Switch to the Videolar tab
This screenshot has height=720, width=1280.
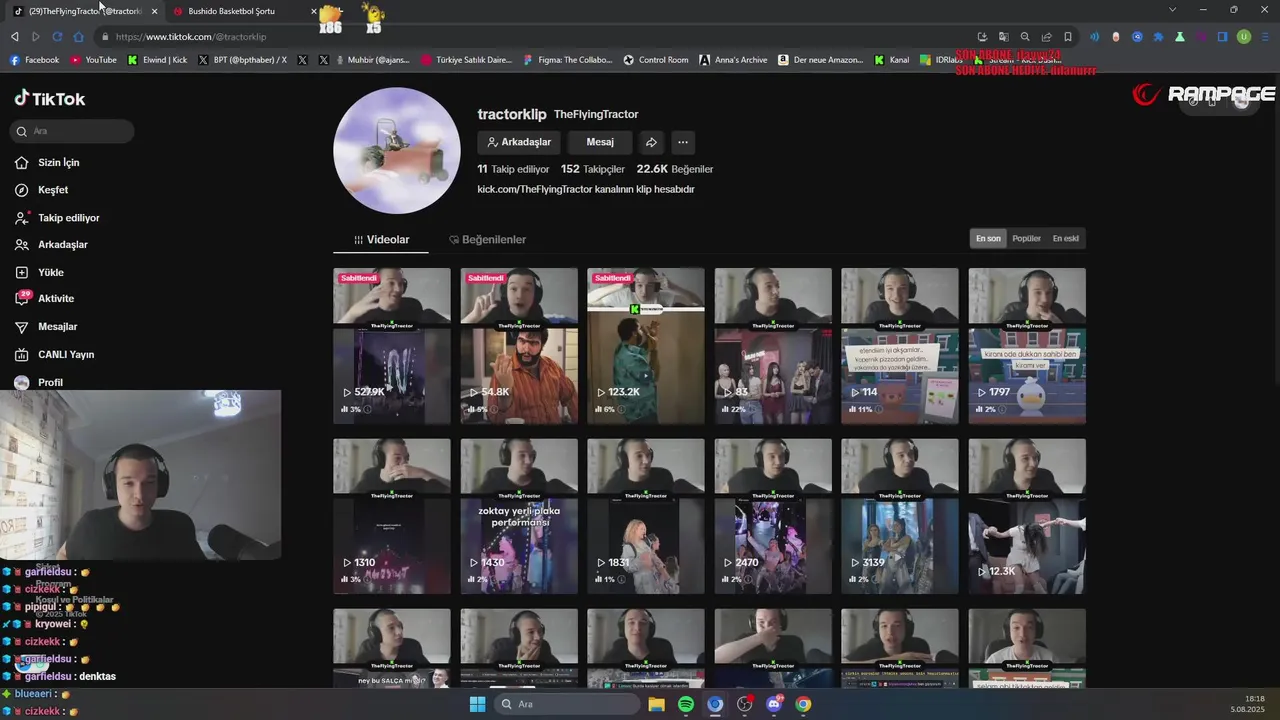[x=381, y=240]
